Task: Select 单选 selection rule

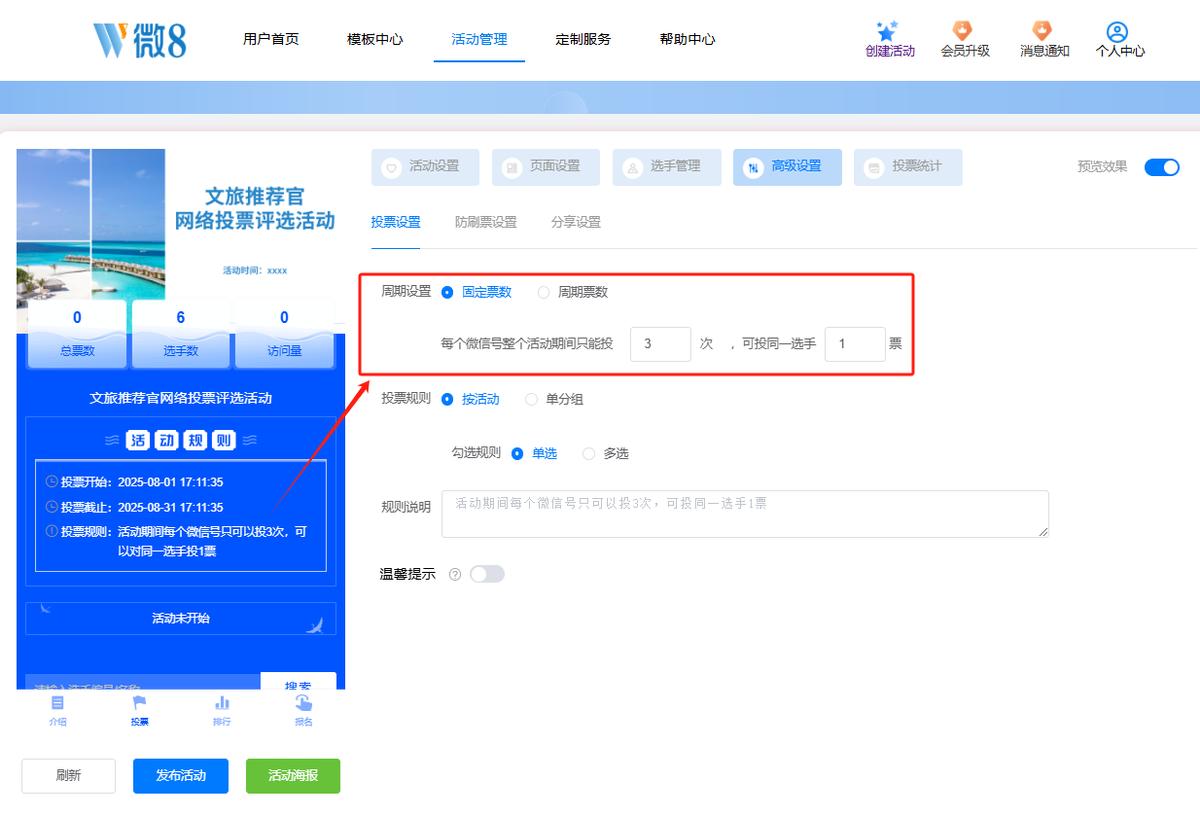Action: click(x=517, y=453)
